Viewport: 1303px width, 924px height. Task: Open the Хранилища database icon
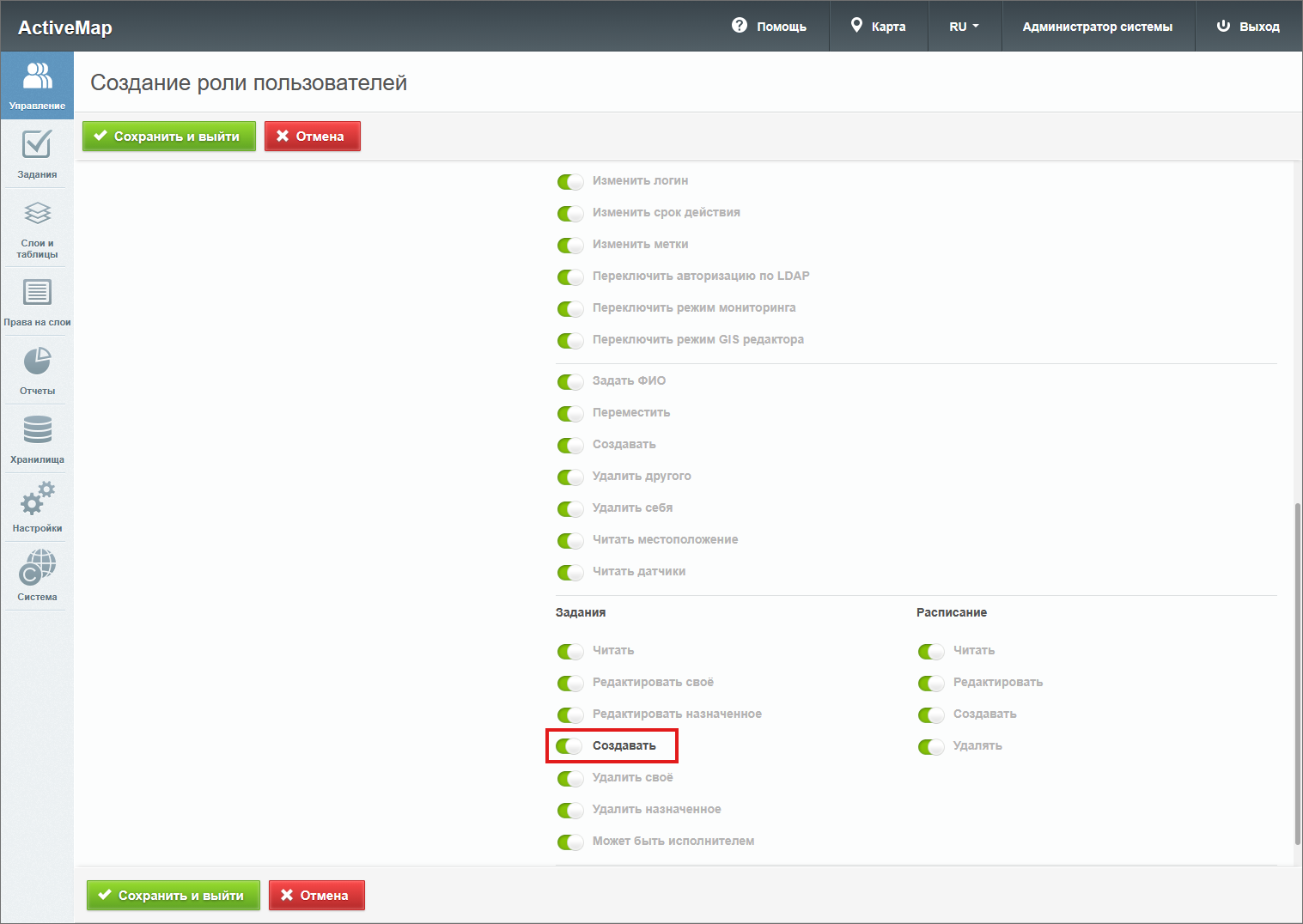tap(37, 438)
